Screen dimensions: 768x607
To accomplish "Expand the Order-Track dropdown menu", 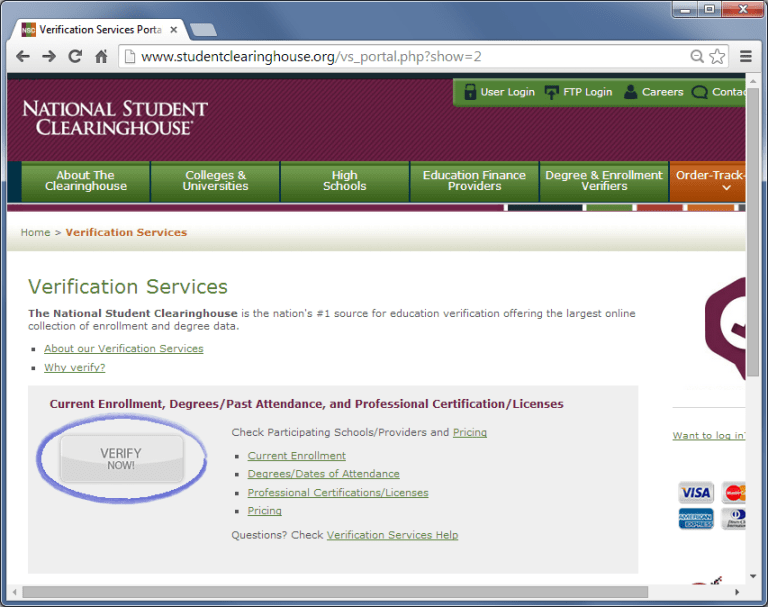I will point(708,181).
